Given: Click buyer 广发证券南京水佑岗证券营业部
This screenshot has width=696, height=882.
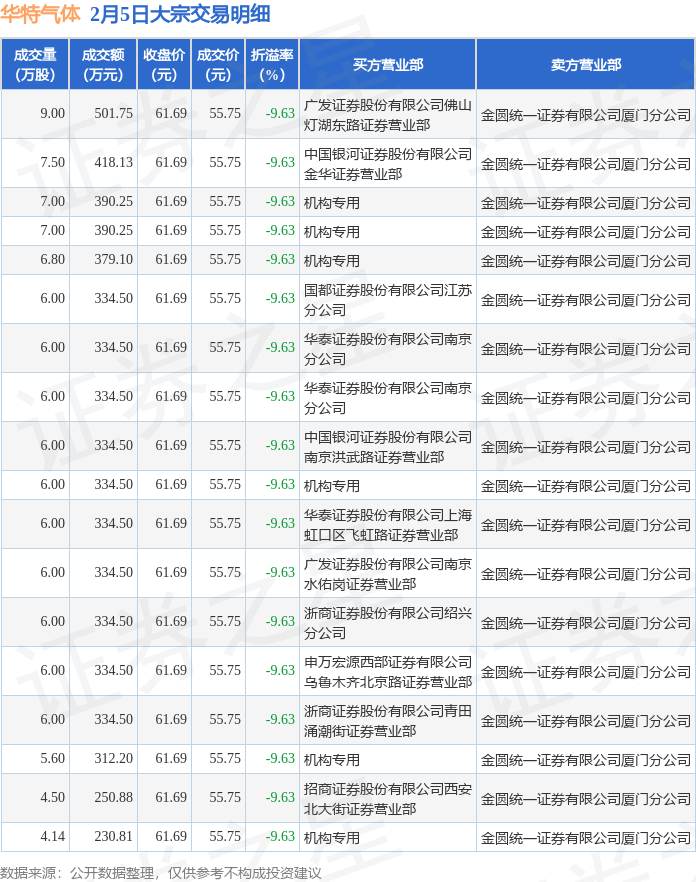Looking at the screenshot, I should [388, 574].
